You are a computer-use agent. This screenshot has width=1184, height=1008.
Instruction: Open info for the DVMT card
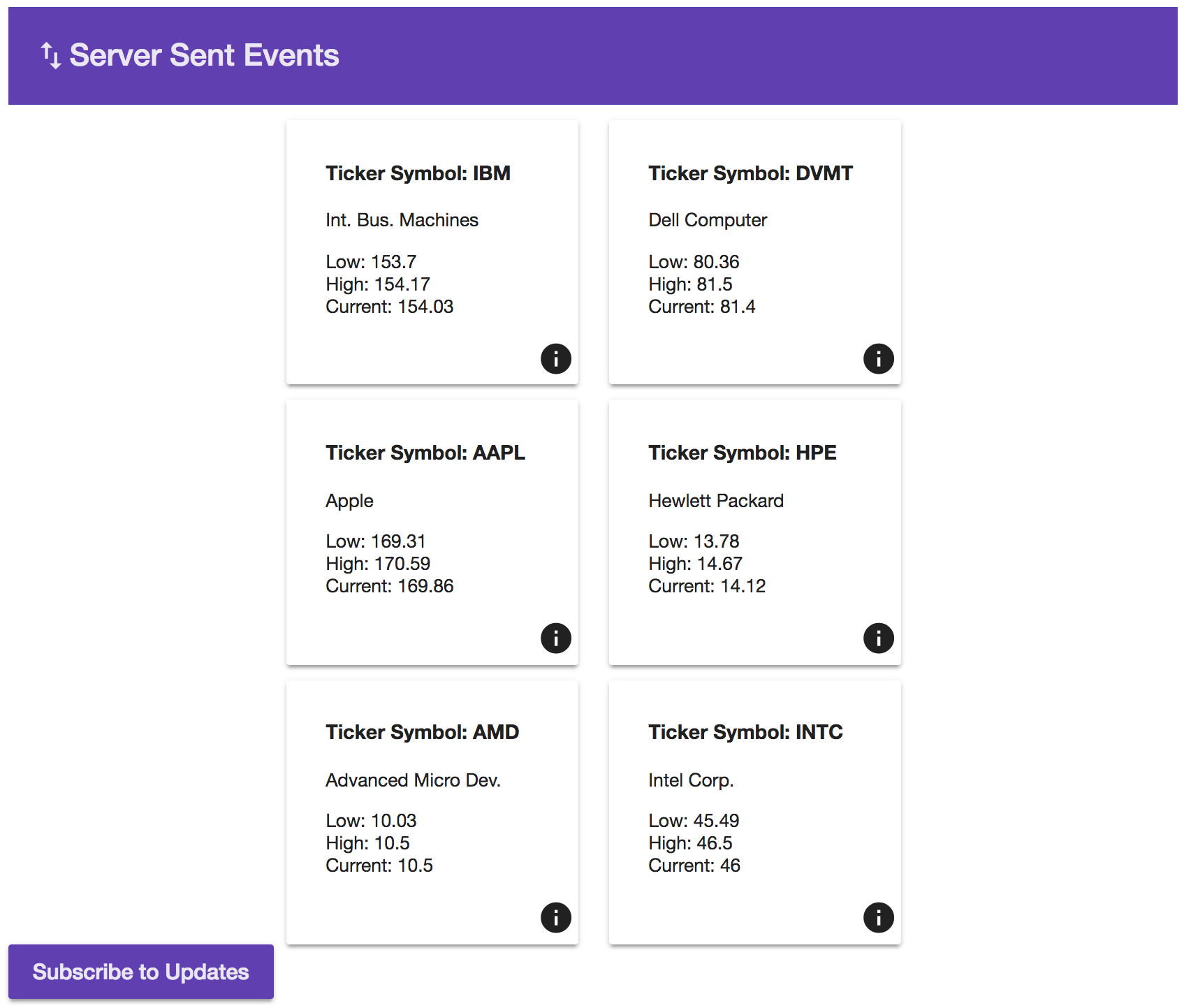878,359
